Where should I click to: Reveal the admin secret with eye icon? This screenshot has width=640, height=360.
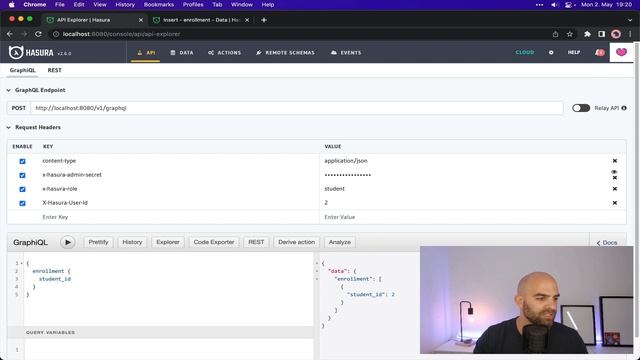point(614,172)
